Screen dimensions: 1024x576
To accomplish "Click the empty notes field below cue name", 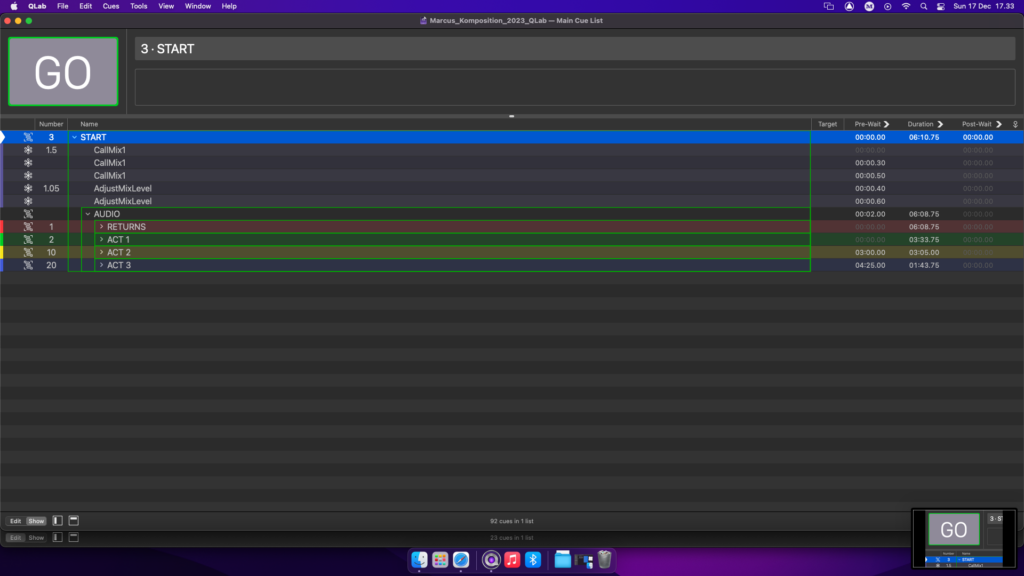I will coord(575,87).
